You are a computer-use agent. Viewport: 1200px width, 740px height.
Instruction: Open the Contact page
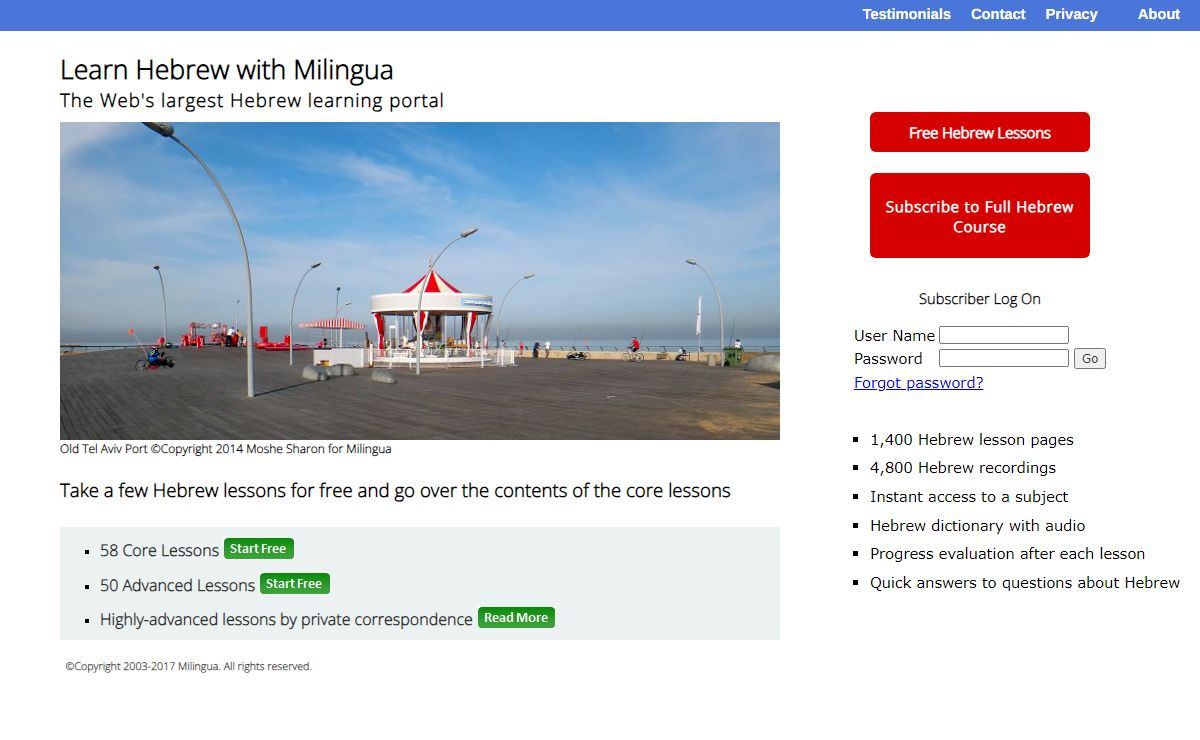[998, 14]
